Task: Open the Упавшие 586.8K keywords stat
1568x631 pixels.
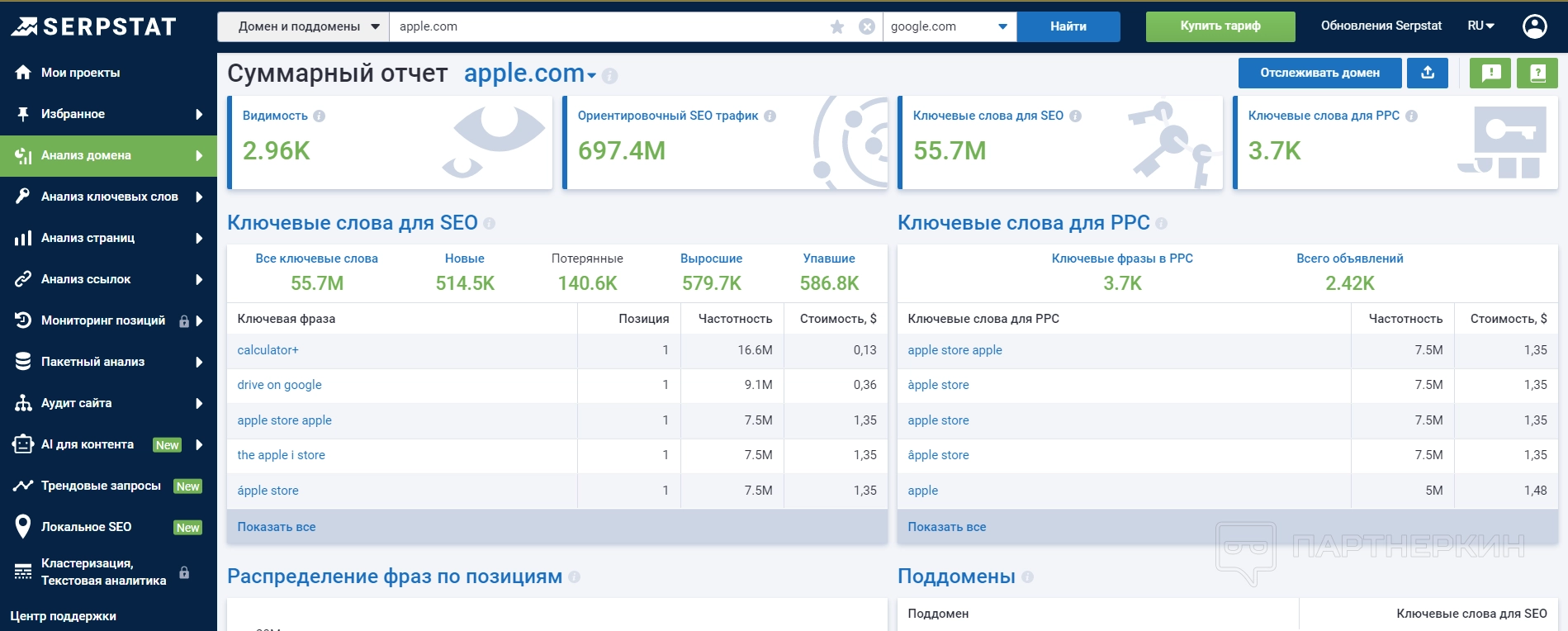Action: pos(829,272)
